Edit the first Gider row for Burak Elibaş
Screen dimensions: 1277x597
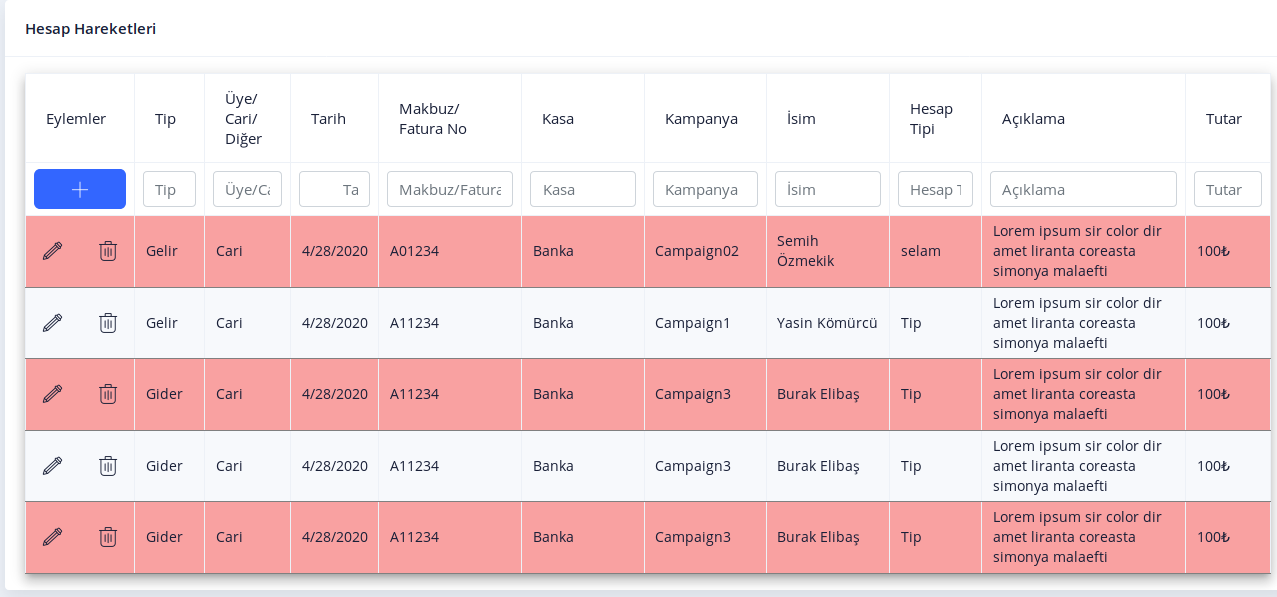click(x=52, y=394)
